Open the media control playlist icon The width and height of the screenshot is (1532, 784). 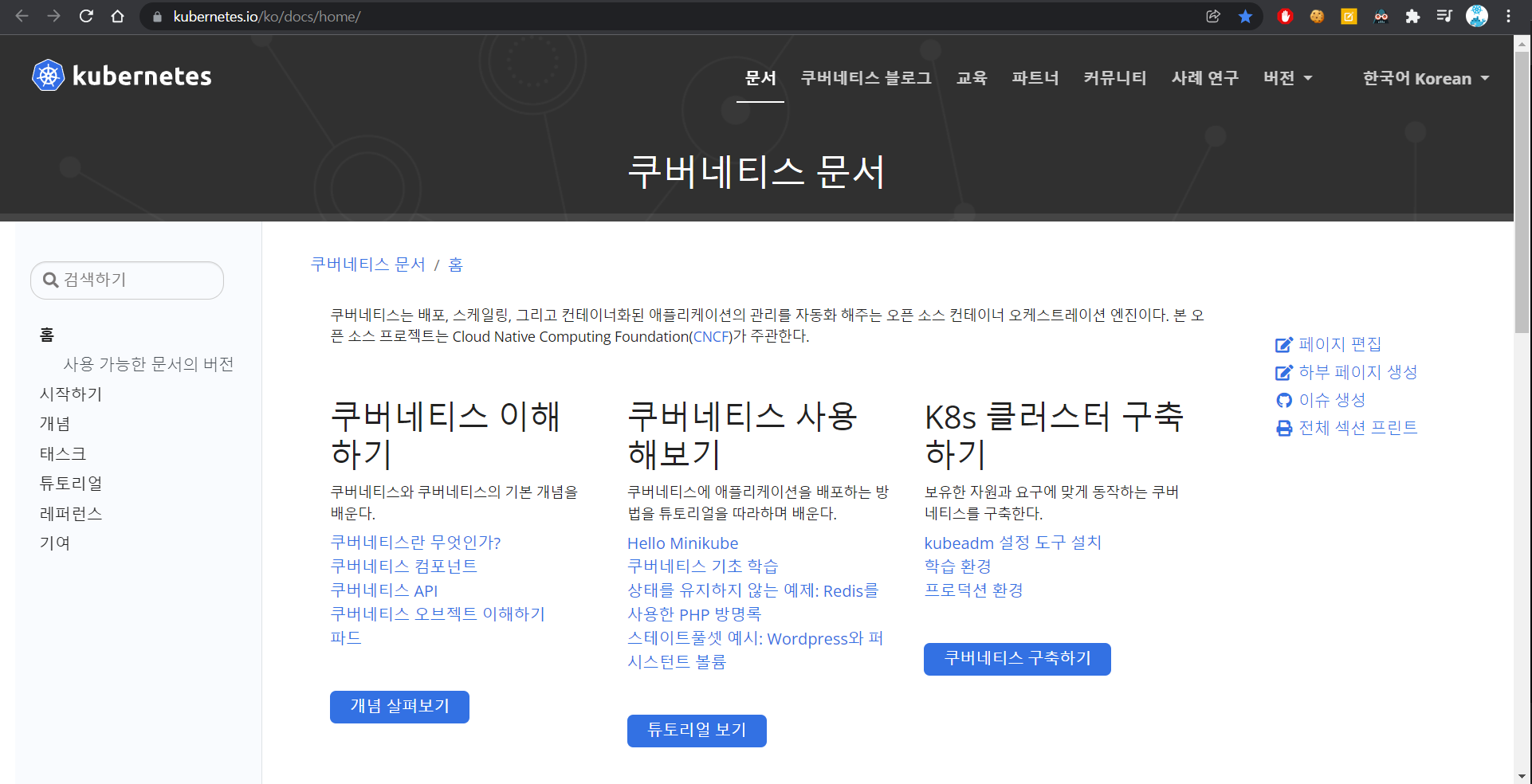(1444, 16)
